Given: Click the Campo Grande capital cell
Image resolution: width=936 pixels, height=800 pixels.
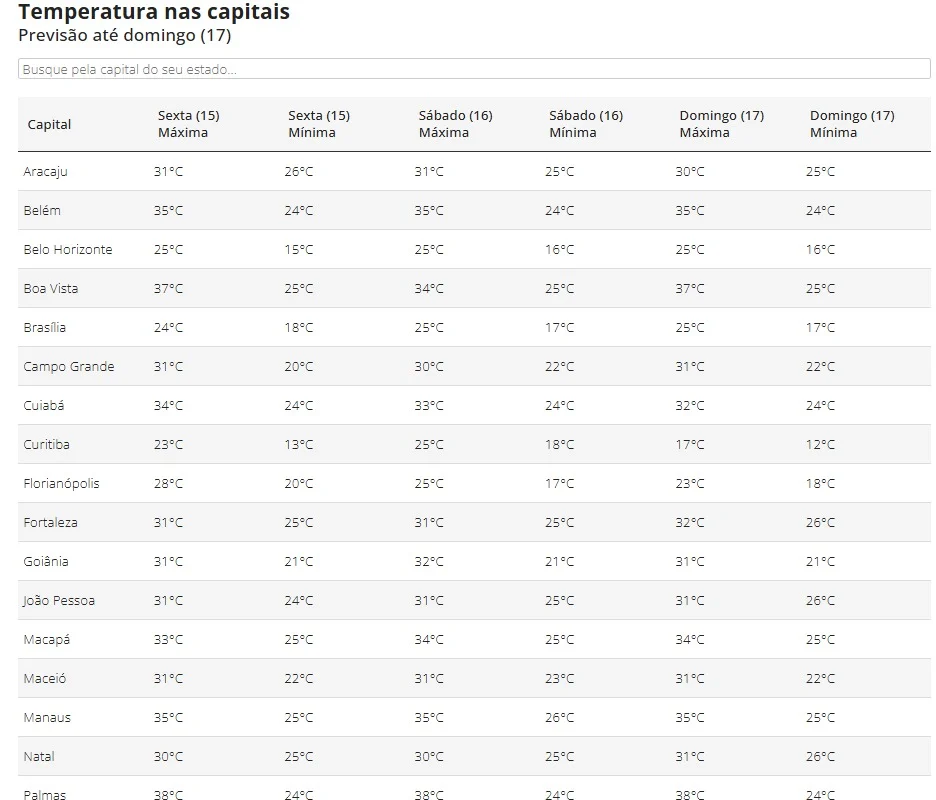Looking at the screenshot, I should pyautogui.click(x=69, y=367).
